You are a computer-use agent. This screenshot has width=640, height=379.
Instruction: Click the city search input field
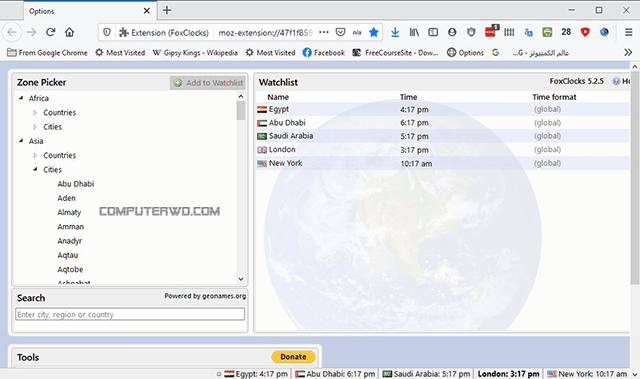click(x=130, y=314)
